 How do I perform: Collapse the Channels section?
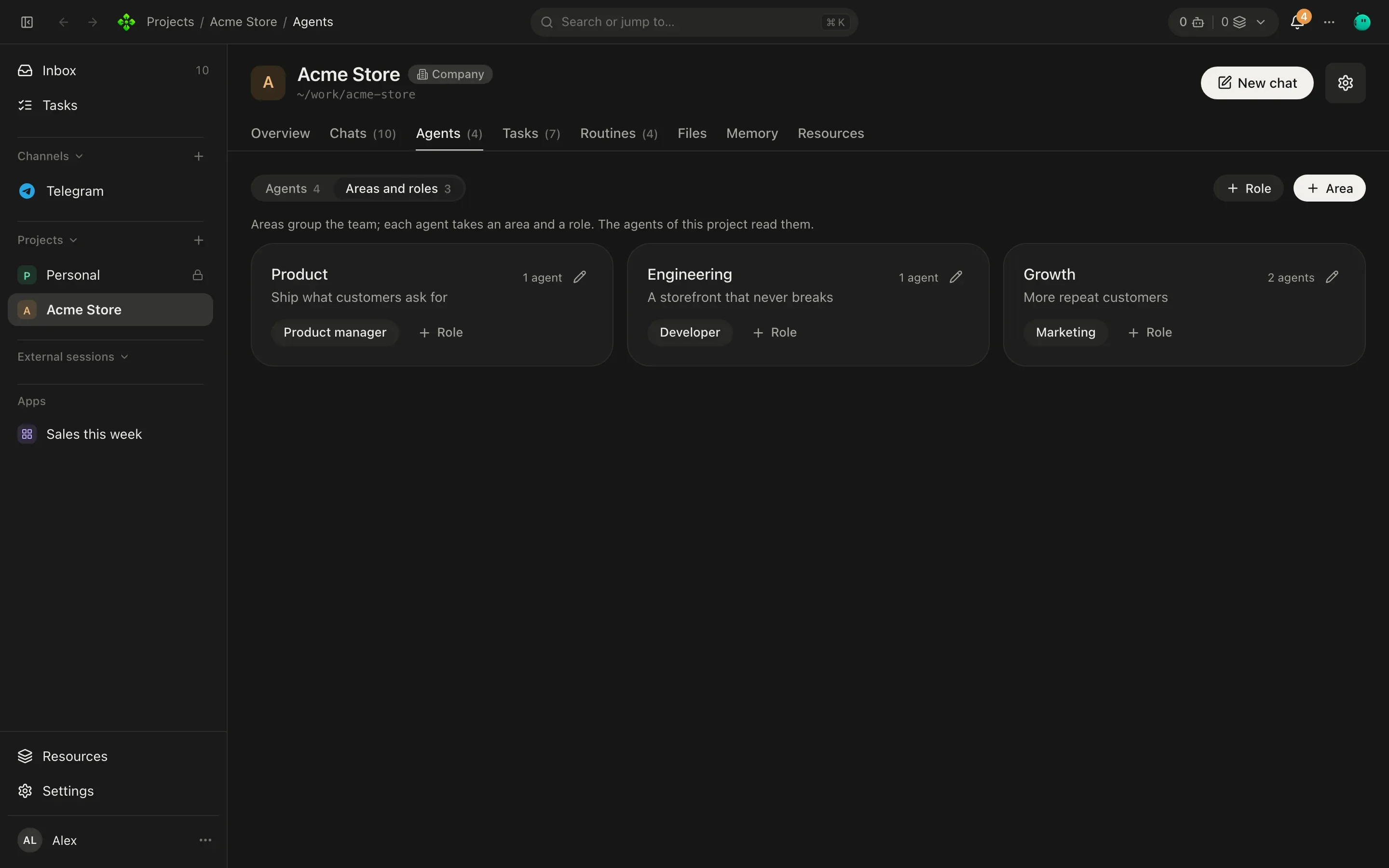click(x=50, y=156)
